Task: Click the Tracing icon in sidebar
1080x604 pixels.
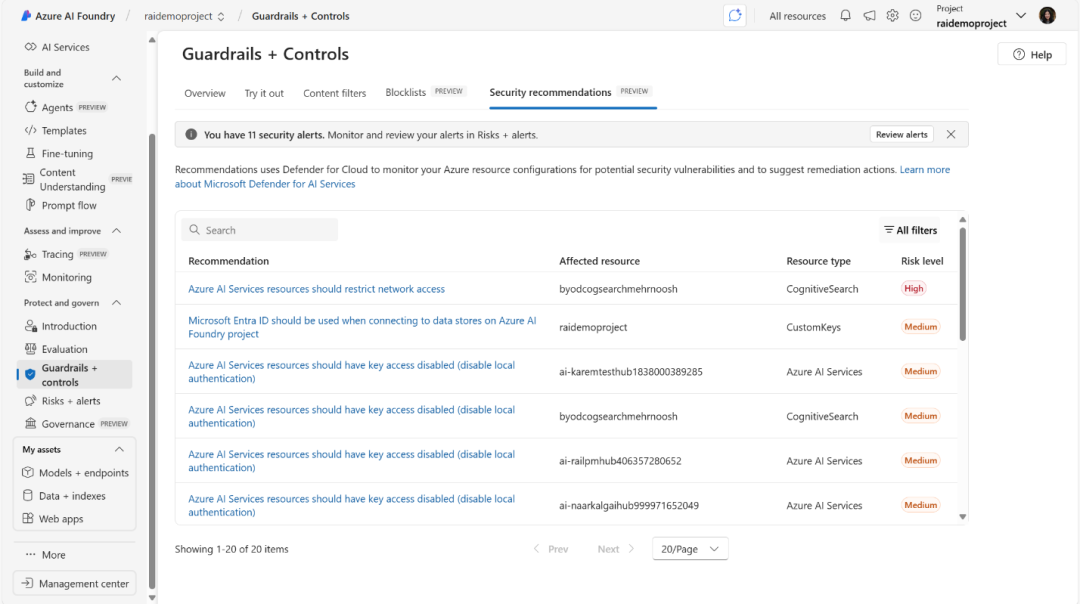Action: coord(30,254)
